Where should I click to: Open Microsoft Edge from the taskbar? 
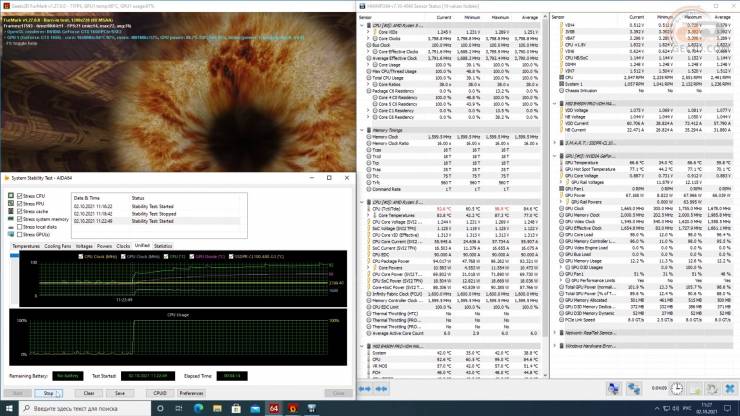point(198,408)
